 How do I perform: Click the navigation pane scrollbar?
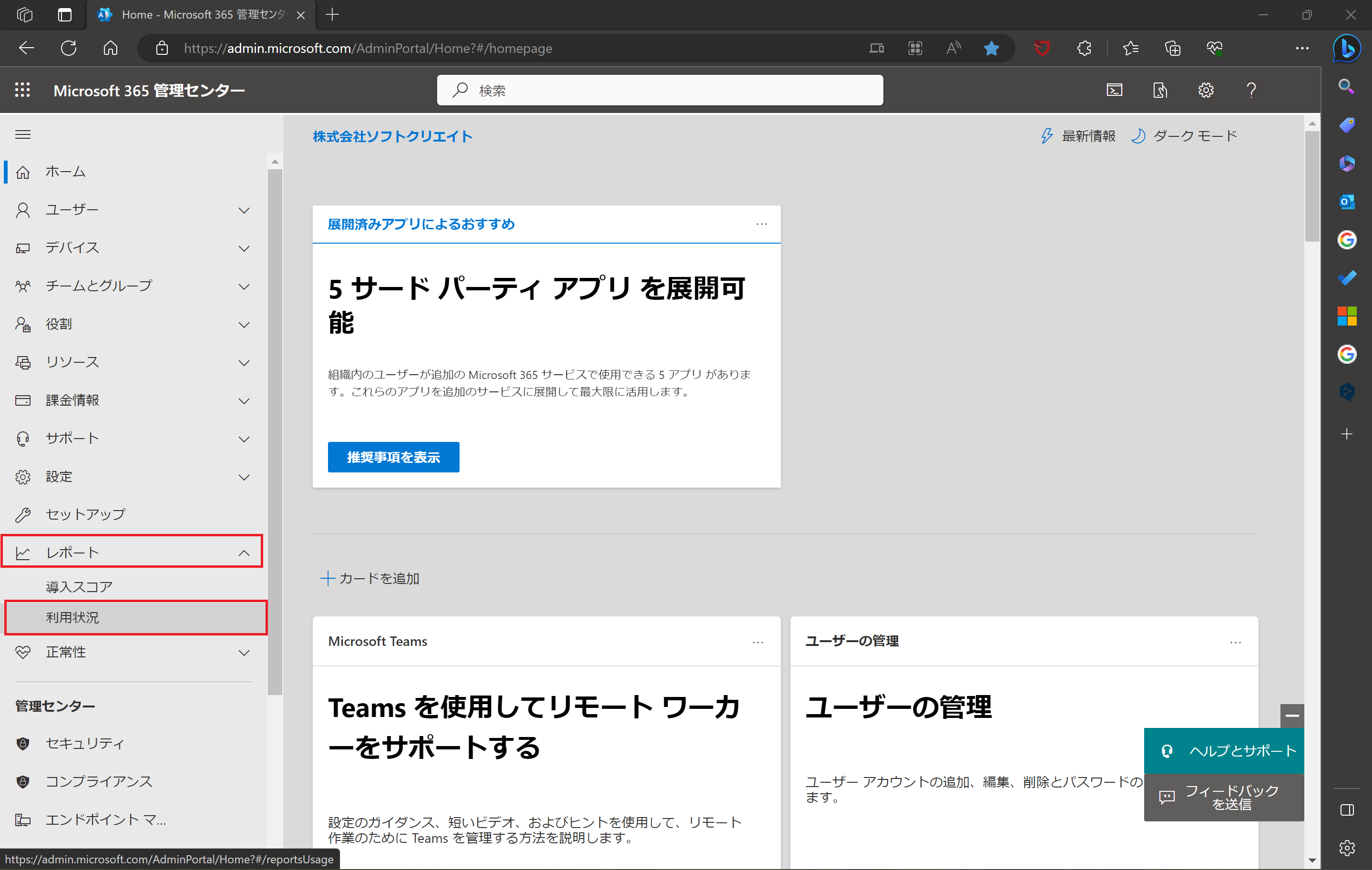pos(275,431)
